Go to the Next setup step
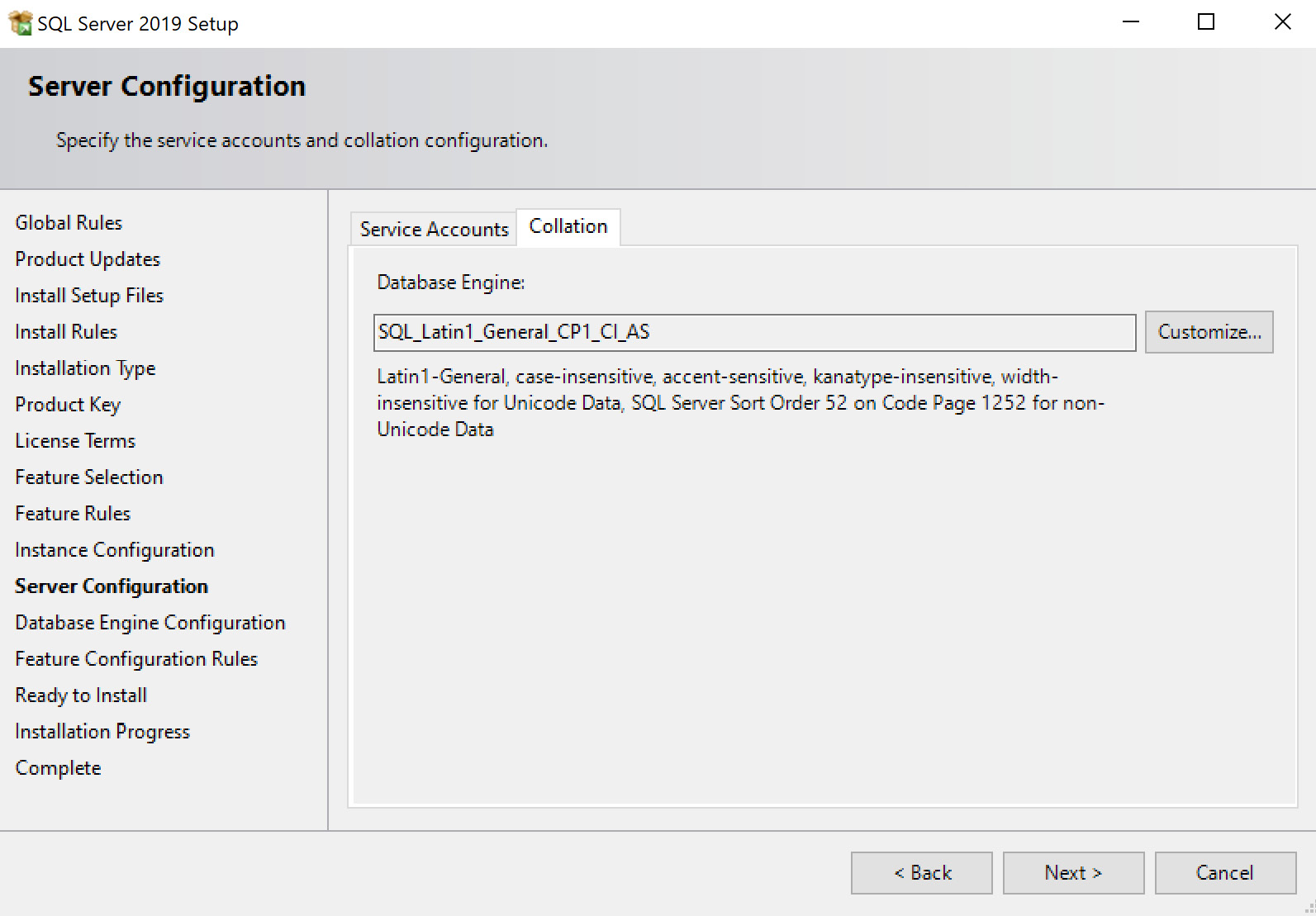The height and width of the screenshot is (916, 1316). tap(1073, 873)
